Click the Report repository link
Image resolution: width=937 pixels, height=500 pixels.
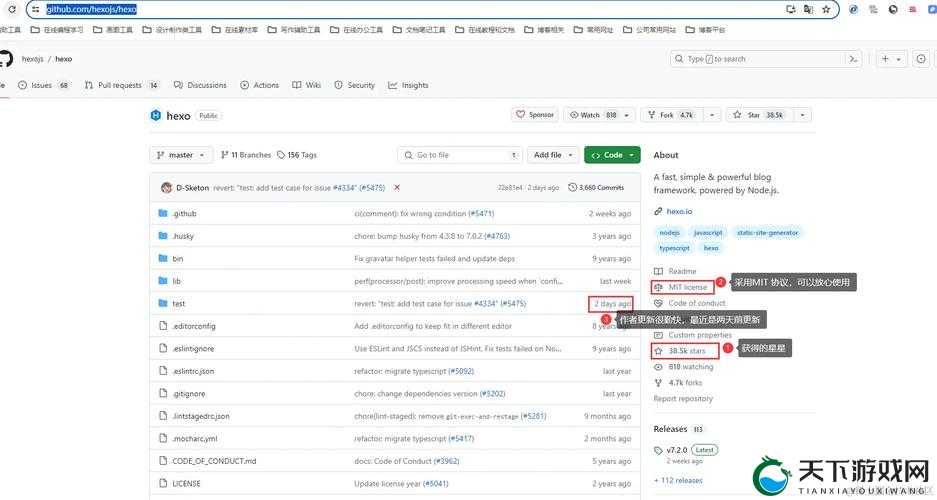click(x=683, y=398)
